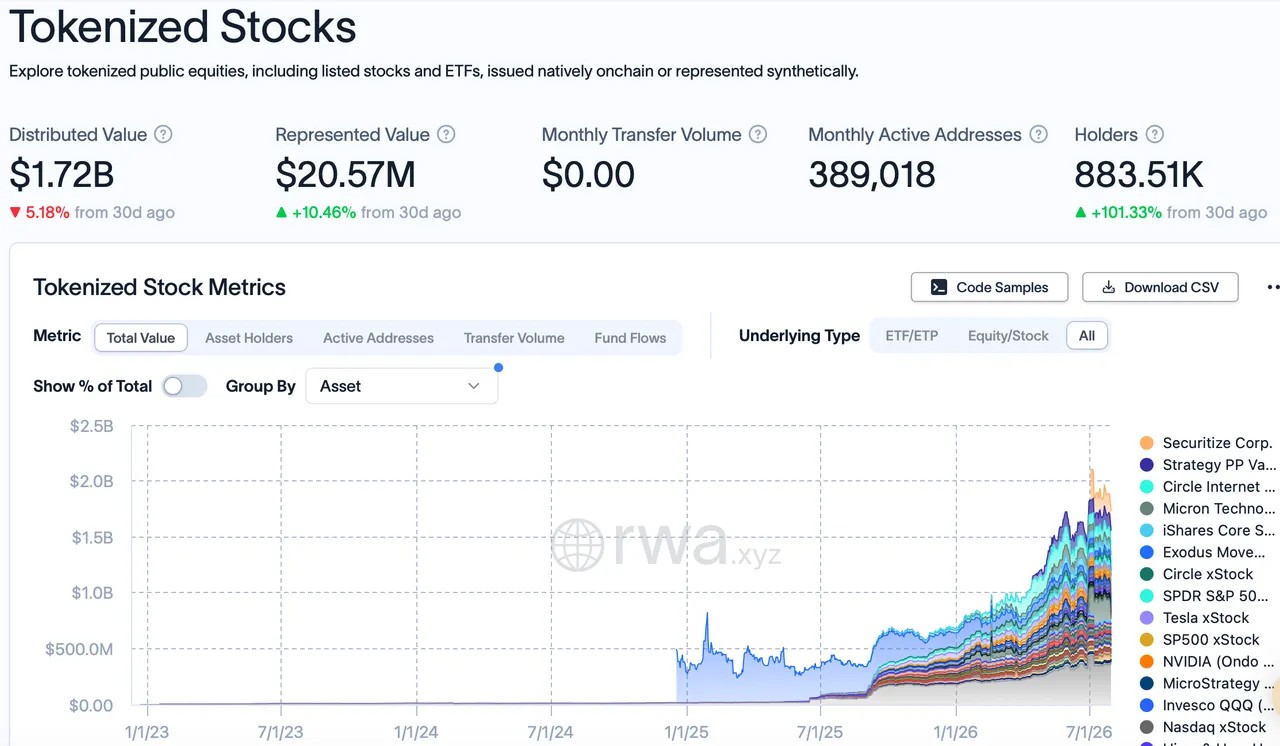Switch to the Fund Flows metric tab

[x=630, y=338]
